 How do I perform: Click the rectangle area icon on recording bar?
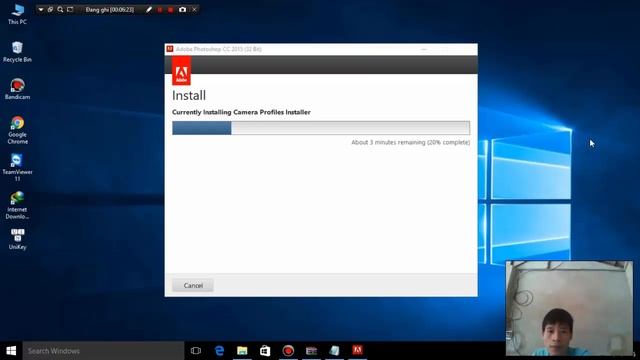pyautogui.click(x=70, y=9)
